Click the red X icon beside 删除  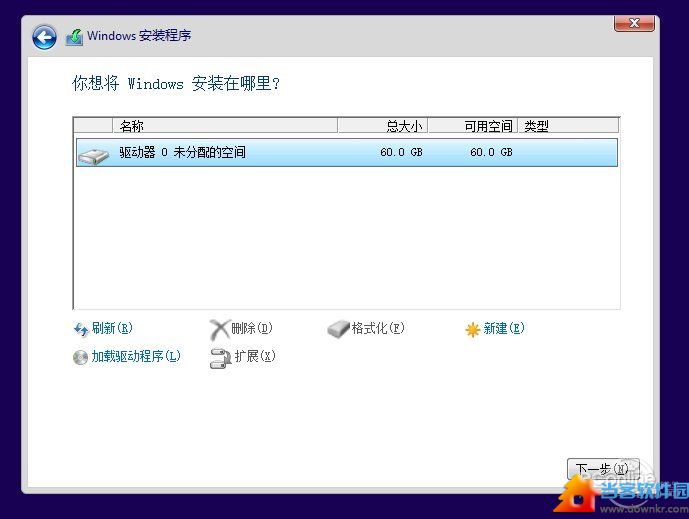pyautogui.click(x=219, y=330)
